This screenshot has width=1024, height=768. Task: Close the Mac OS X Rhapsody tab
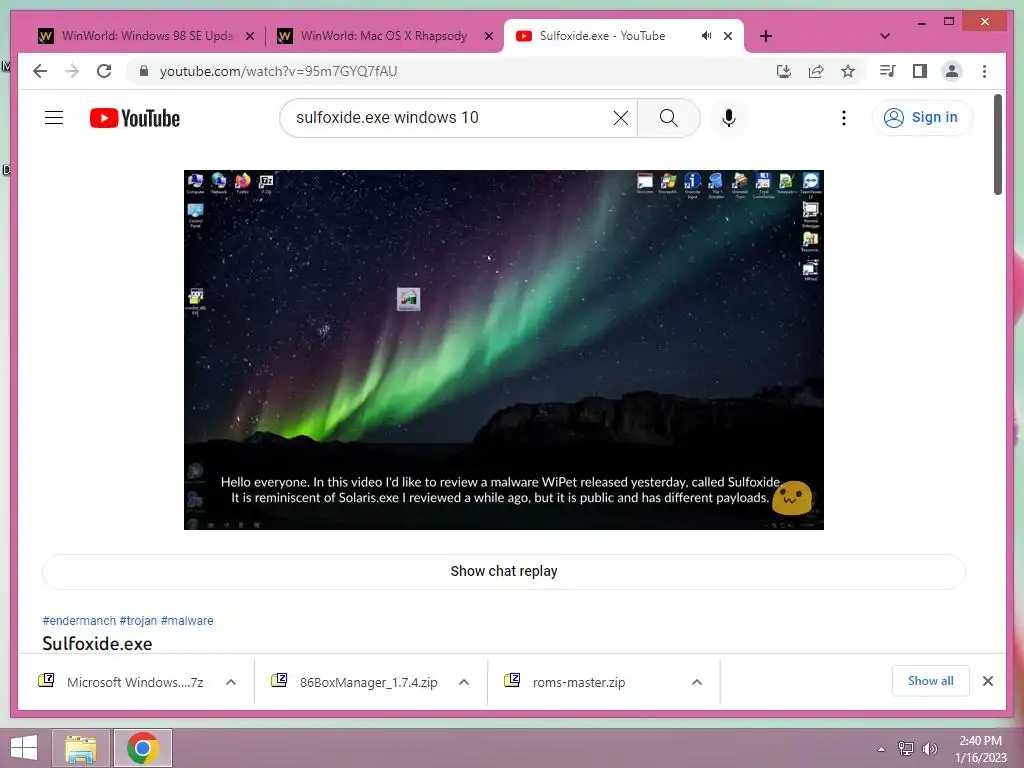click(x=488, y=37)
